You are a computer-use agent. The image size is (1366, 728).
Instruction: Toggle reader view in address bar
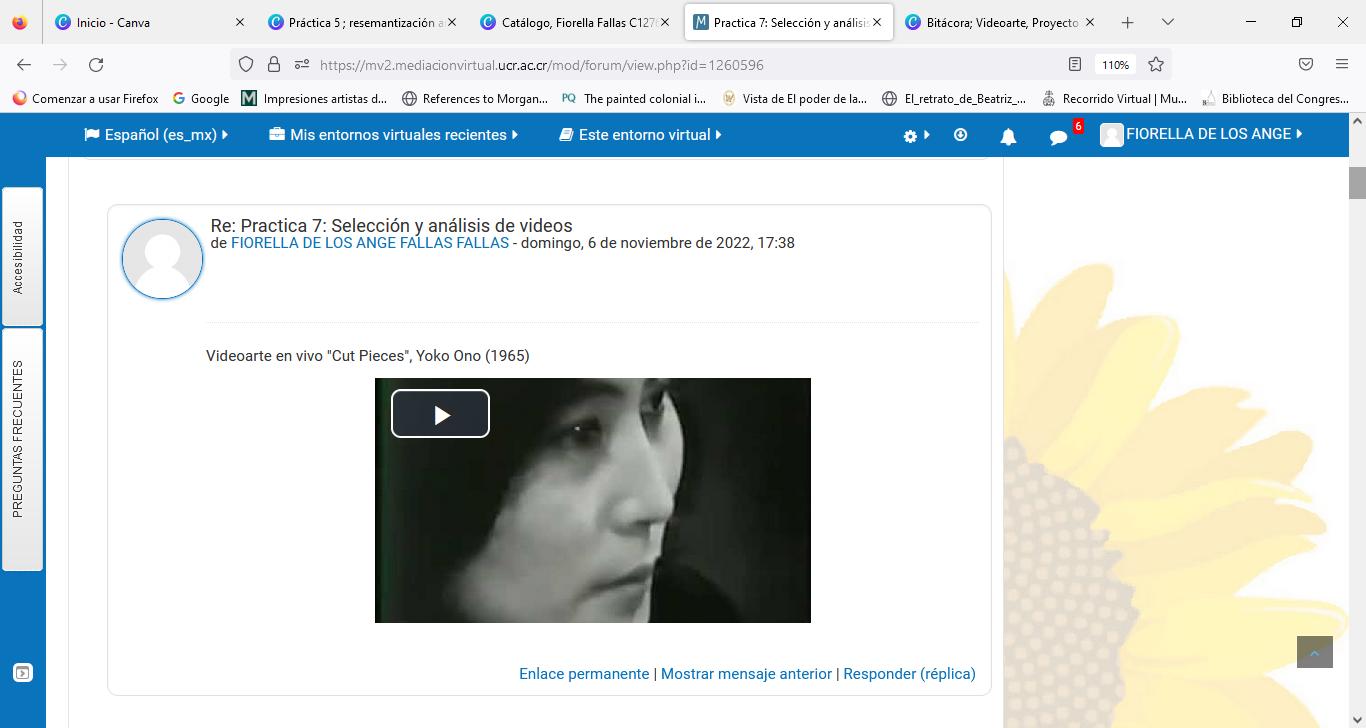[x=1075, y=64]
